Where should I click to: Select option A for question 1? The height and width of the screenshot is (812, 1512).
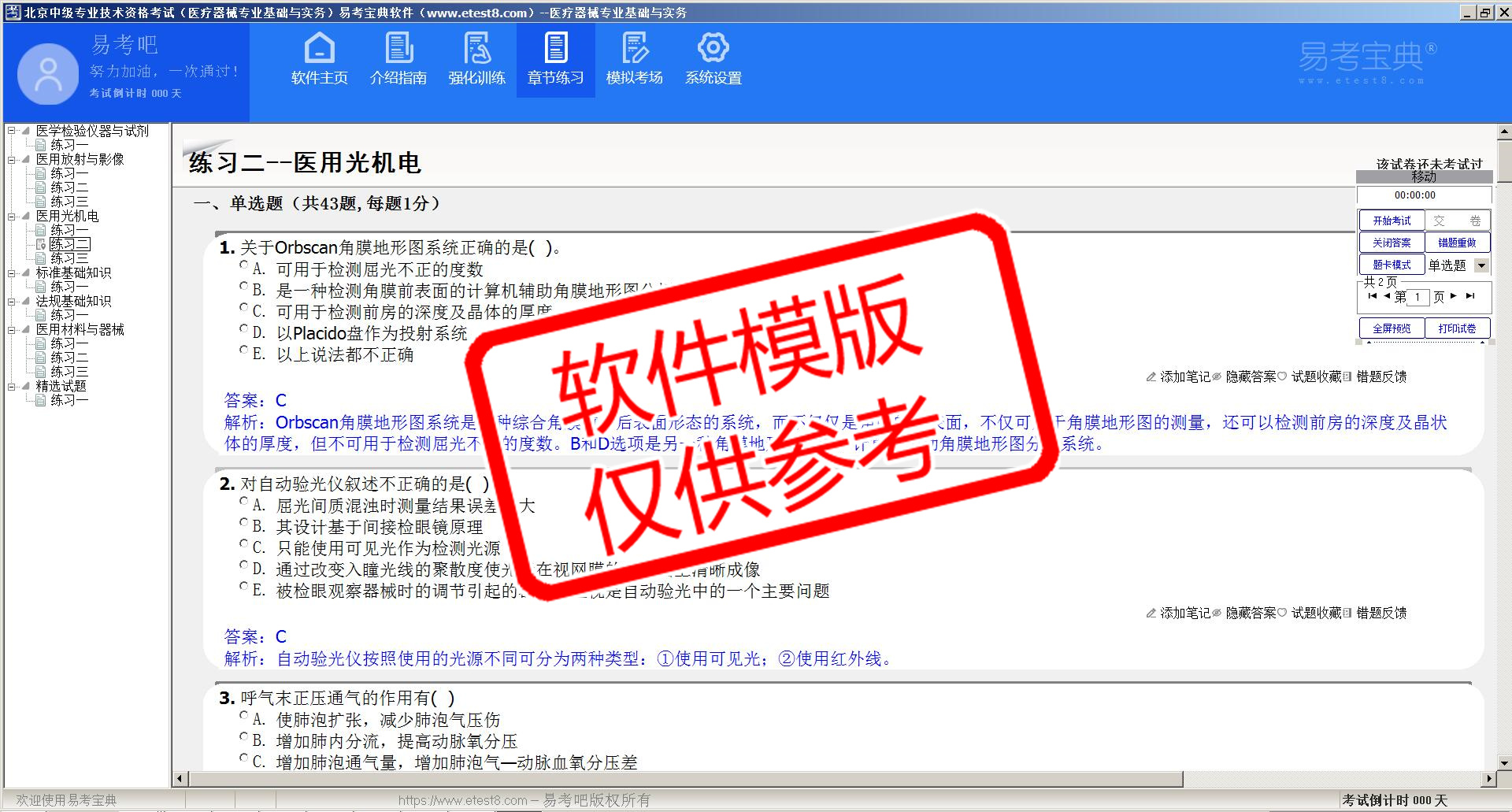point(244,266)
